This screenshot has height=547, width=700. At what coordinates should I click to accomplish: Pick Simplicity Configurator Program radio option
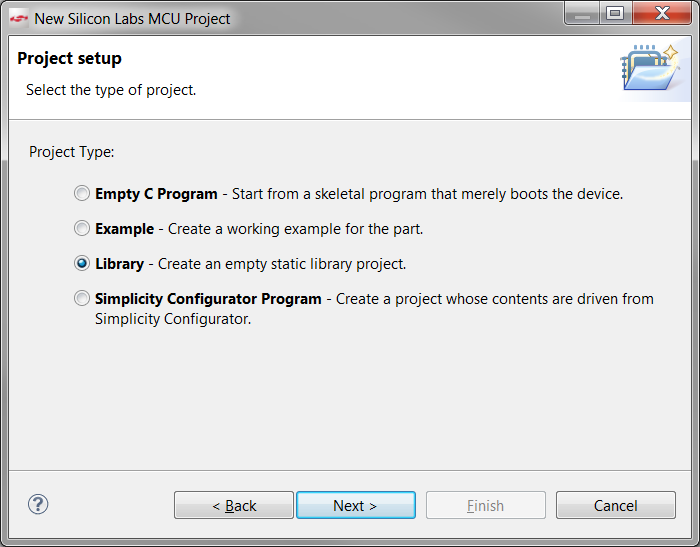click(82, 298)
